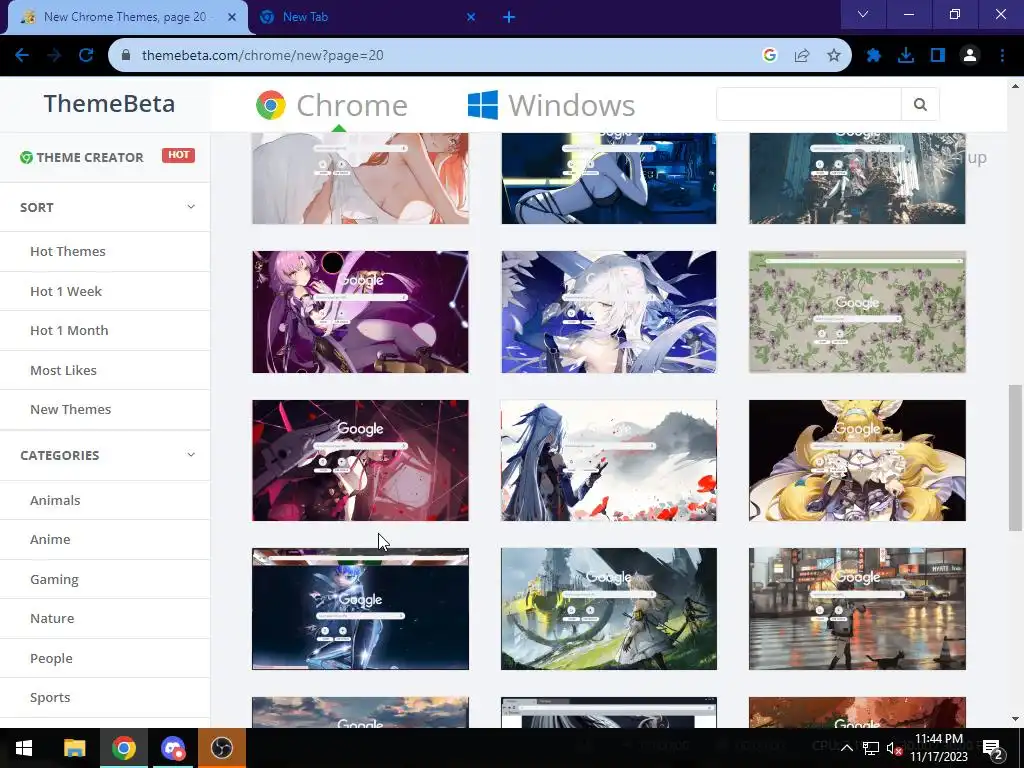Open the dark teal forest ruins theme
The width and height of the screenshot is (1024, 768).
point(857,178)
